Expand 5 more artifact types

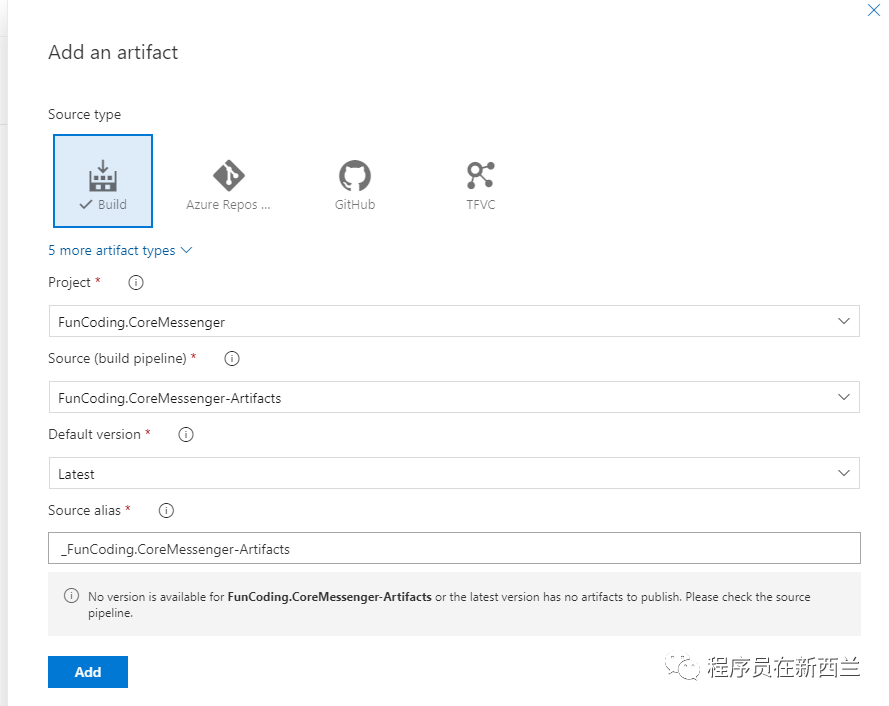(x=120, y=250)
